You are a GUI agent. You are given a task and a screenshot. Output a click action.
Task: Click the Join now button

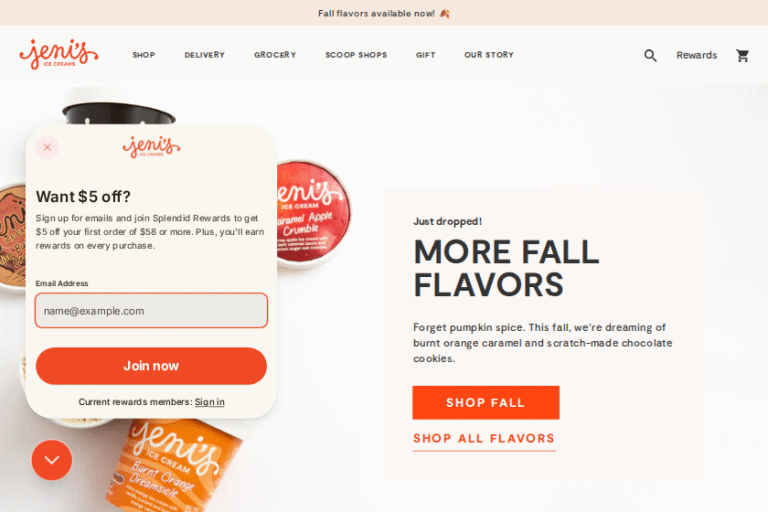(x=151, y=366)
